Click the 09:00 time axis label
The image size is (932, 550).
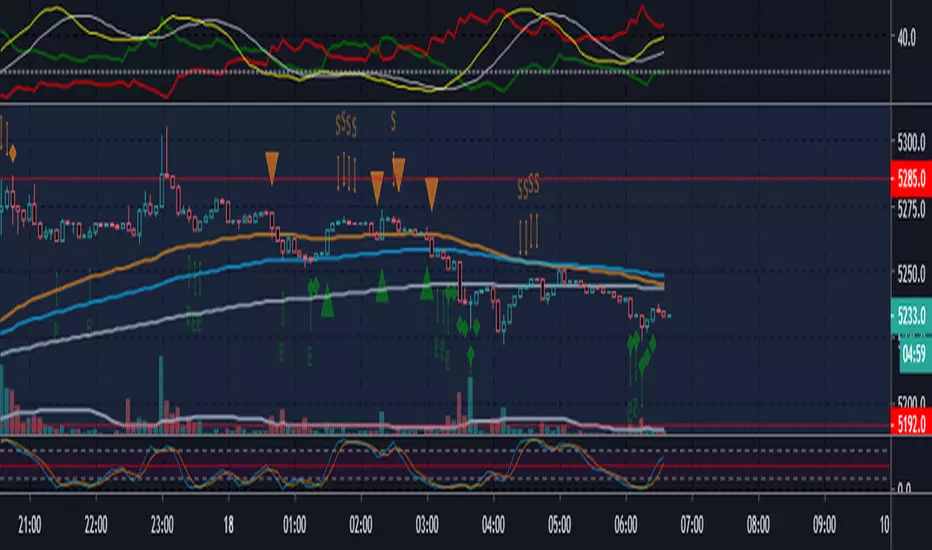(824, 525)
